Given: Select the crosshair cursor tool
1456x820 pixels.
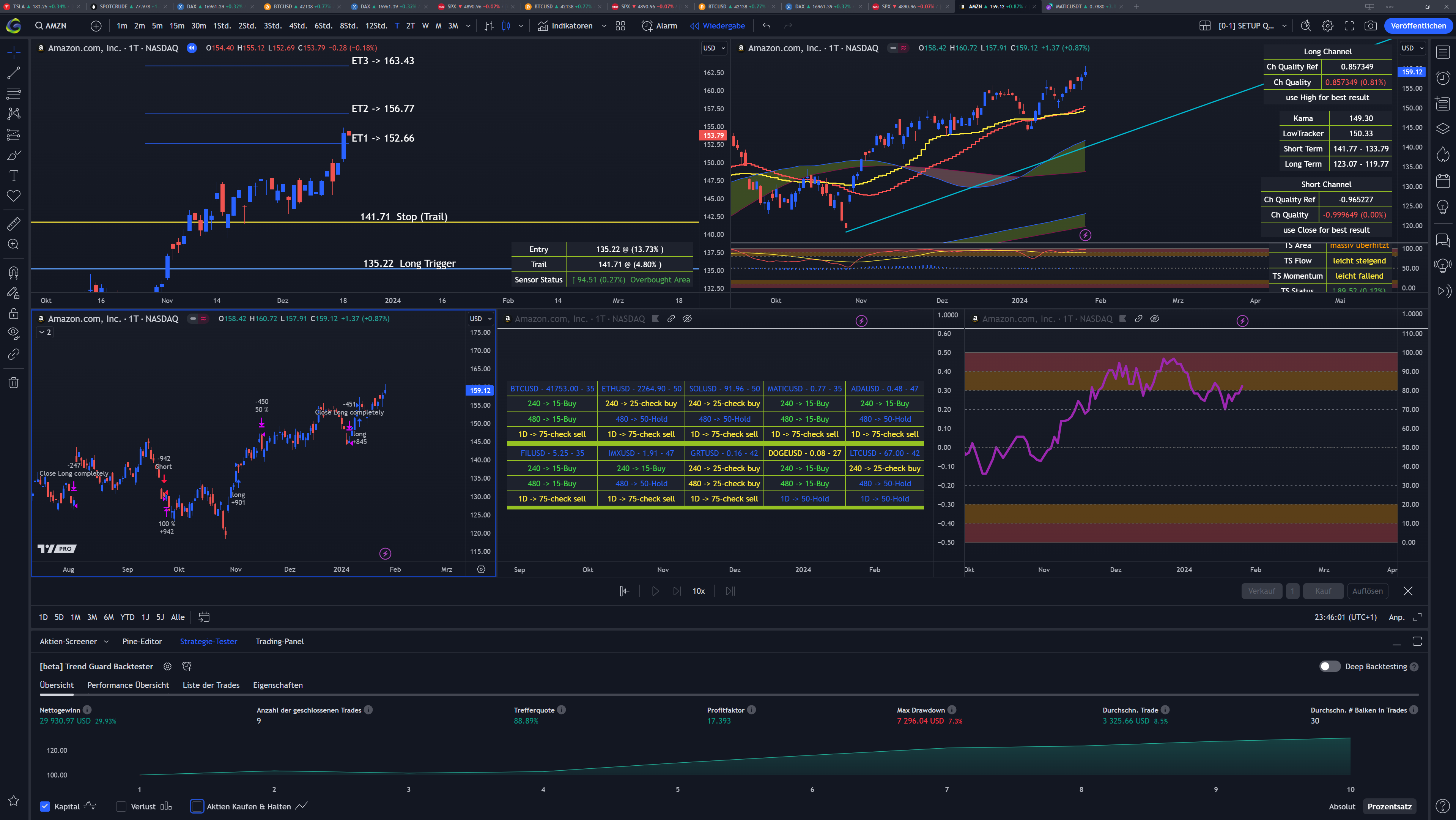Looking at the screenshot, I should click(14, 52).
